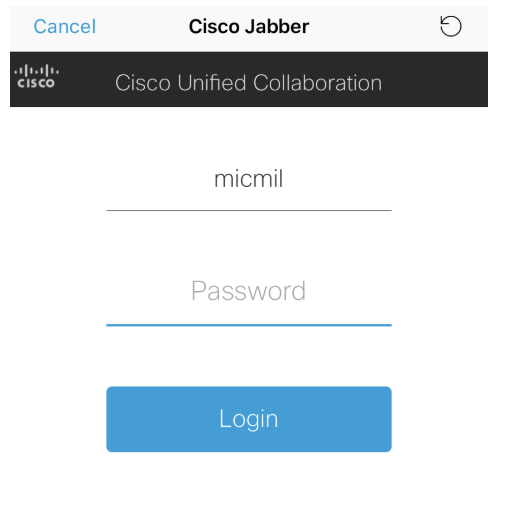
Task: Click the cisco wordmark under the bars
Action: coord(36,83)
